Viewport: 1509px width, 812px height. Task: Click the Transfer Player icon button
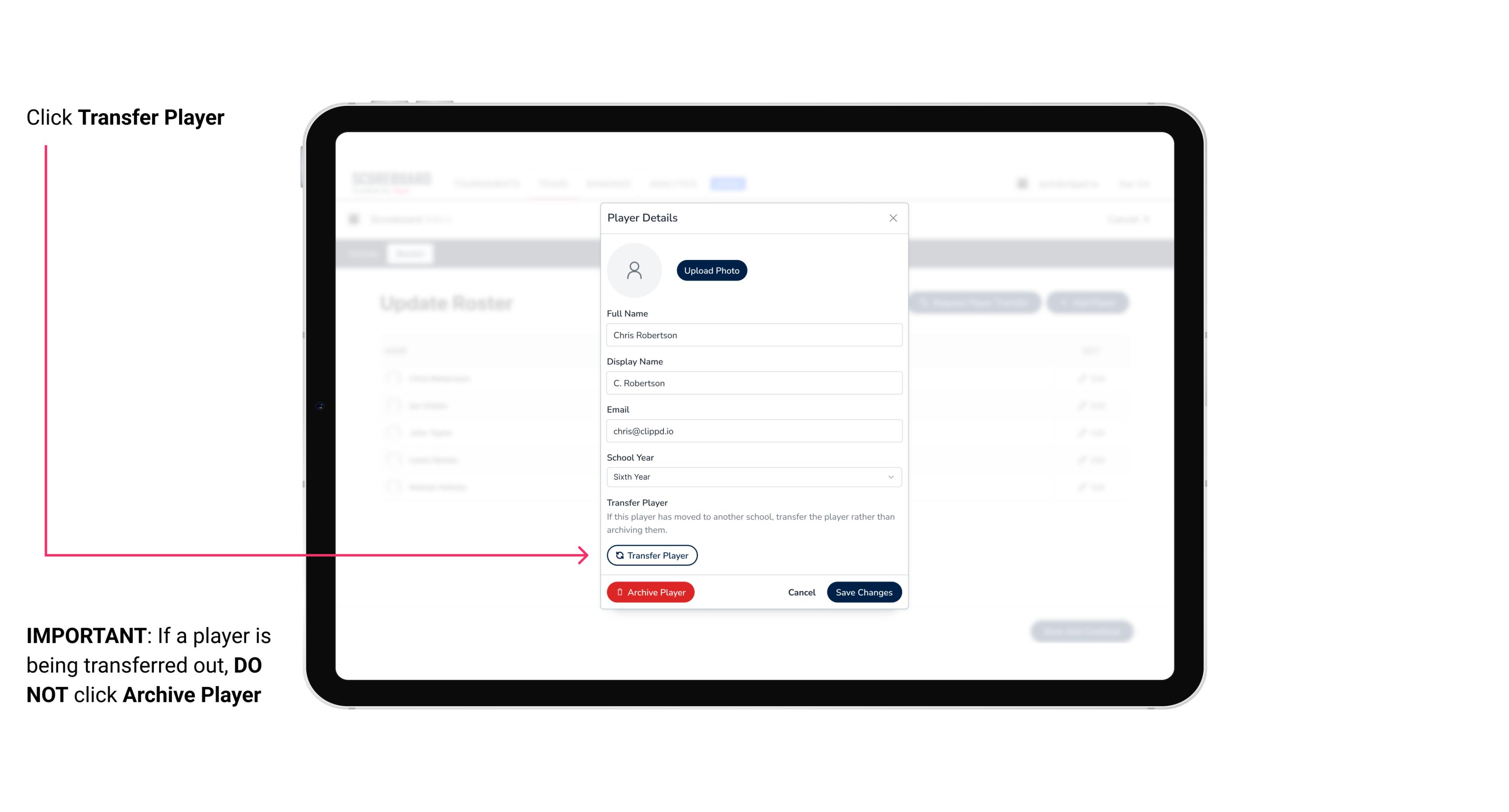click(x=651, y=555)
